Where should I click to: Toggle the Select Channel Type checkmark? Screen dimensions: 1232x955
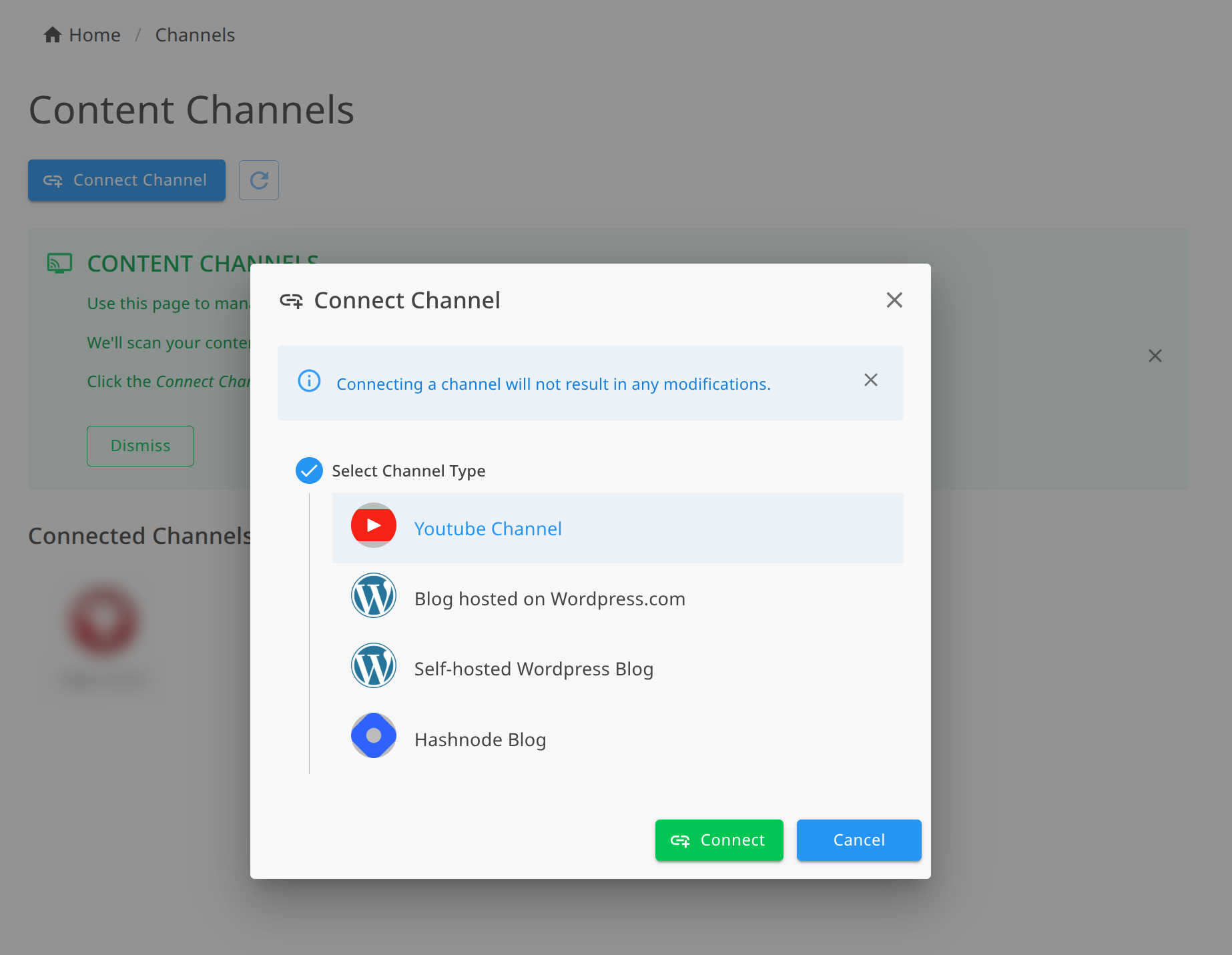(308, 470)
